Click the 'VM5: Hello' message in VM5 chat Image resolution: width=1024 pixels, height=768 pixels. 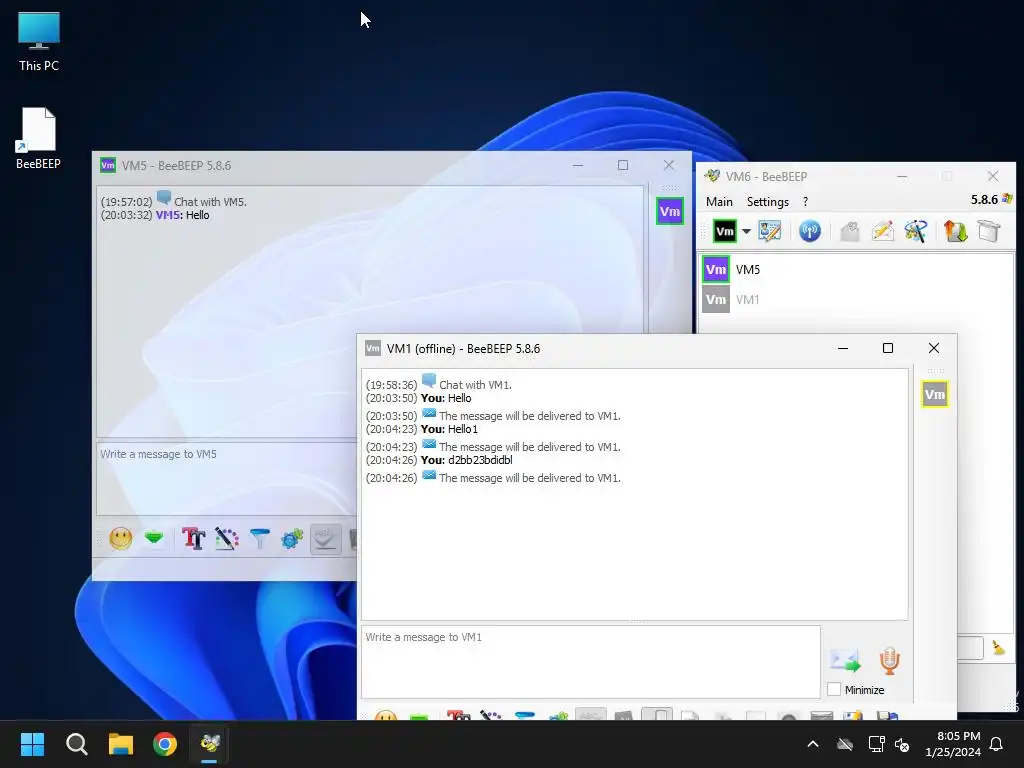point(182,215)
